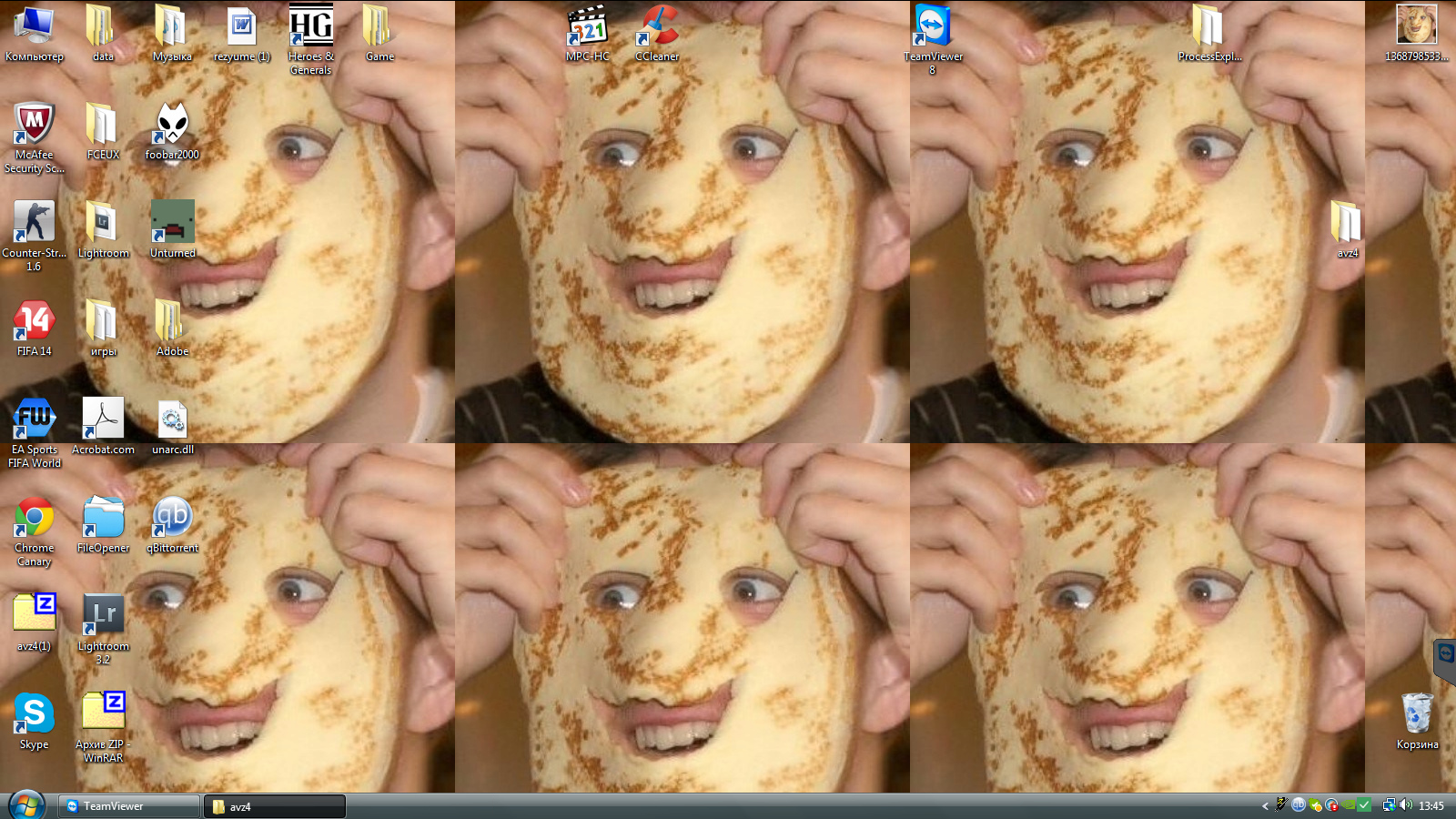This screenshot has width=1456, height=819.
Task: Open green speech-bubble checkmark tray icon
Action: pos(1316,805)
